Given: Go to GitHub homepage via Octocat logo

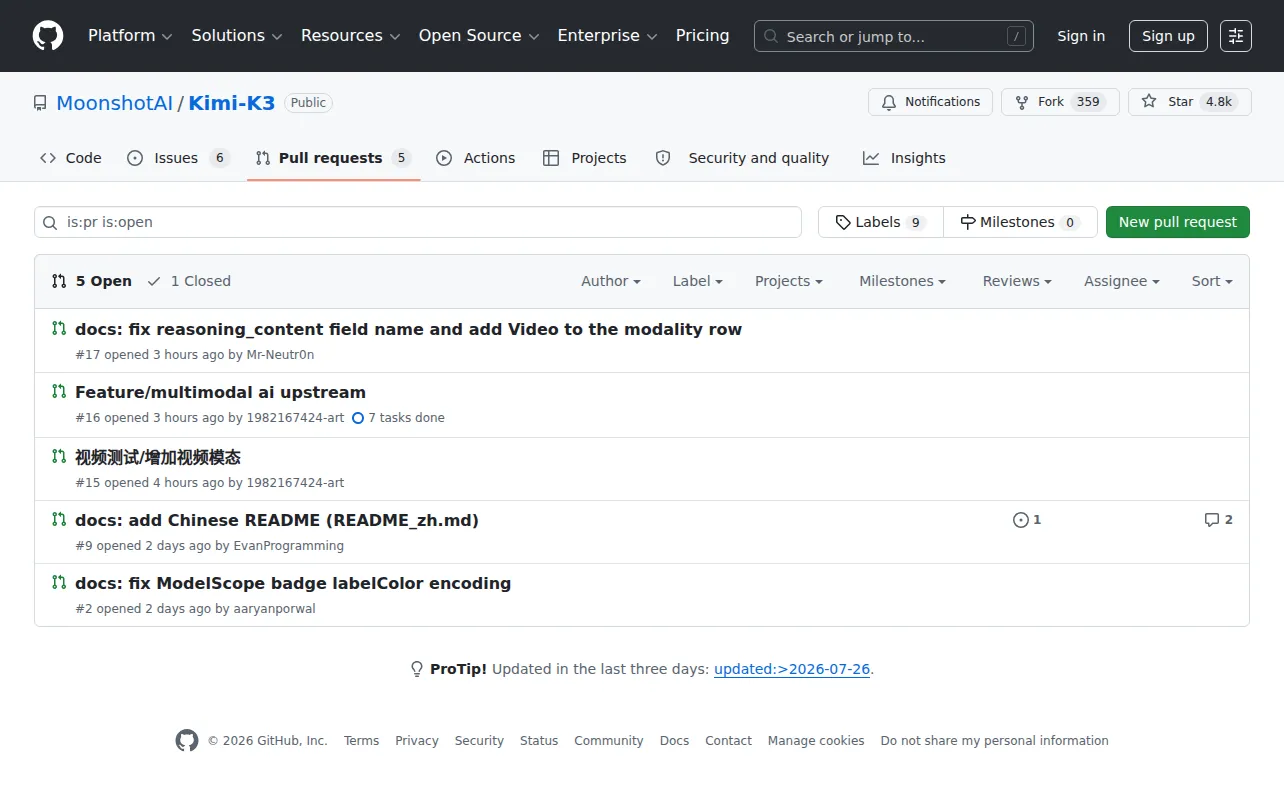Looking at the screenshot, I should coord(48,36).
